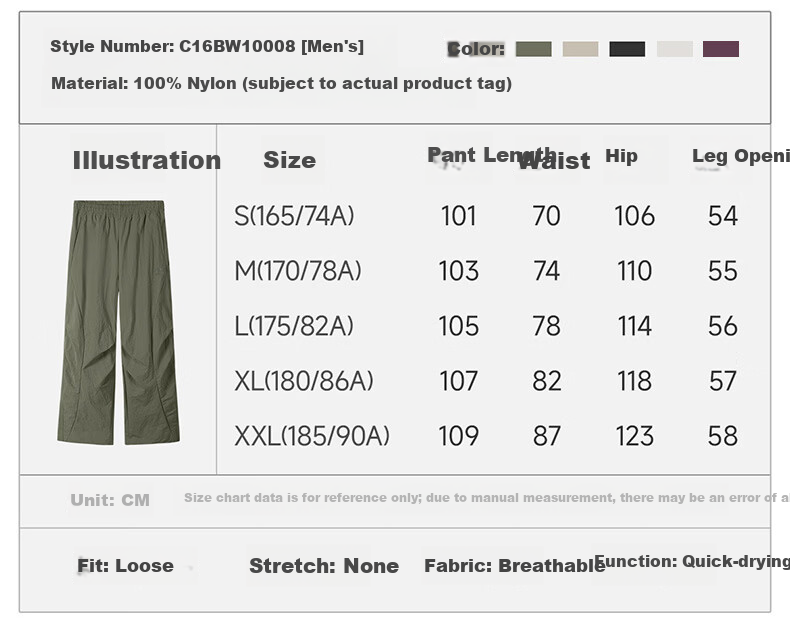
Task: Select the M(170/78A) size row label
Action: [x=298, y=271]
